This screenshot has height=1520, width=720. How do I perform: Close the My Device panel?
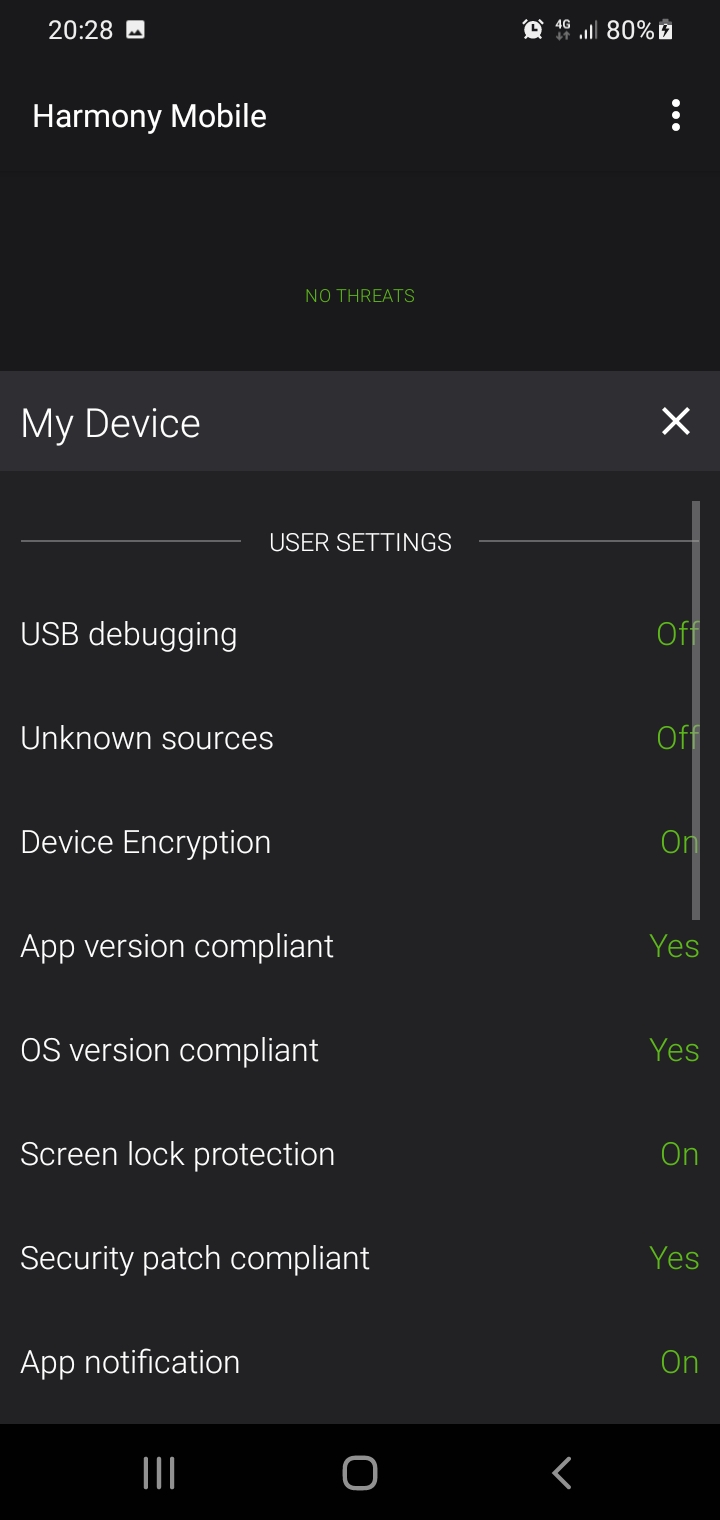click(676, 422)
